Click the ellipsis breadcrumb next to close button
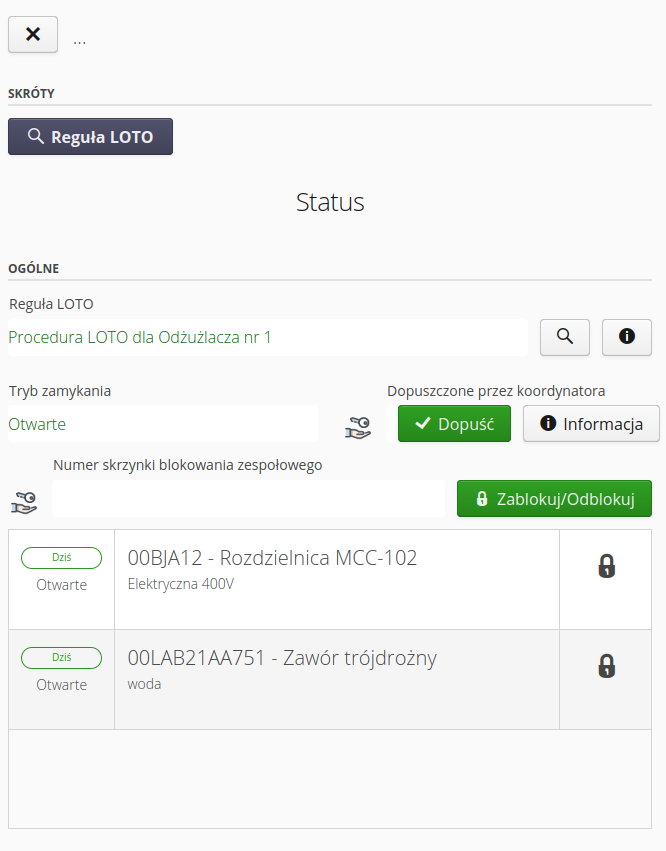 80,40
